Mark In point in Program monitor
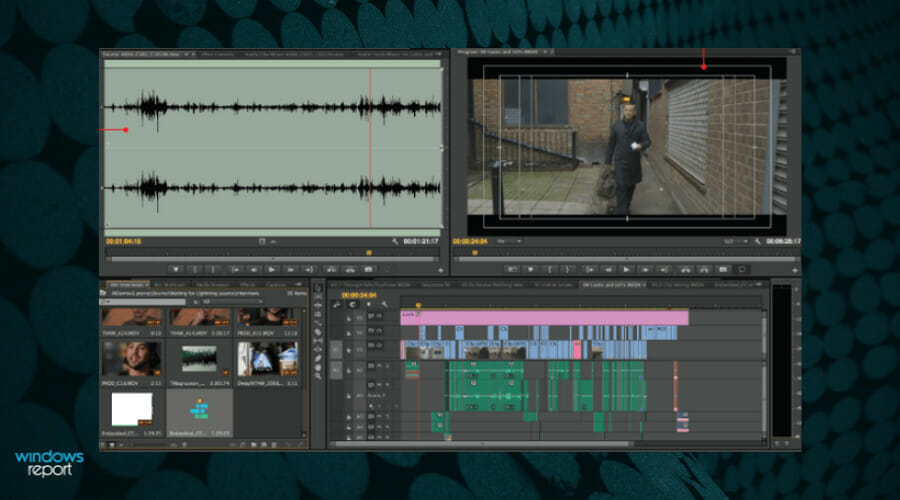 coord(550,269)
